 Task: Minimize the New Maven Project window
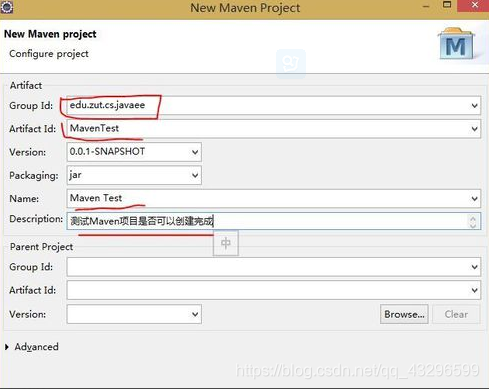[x=426, y=6]
